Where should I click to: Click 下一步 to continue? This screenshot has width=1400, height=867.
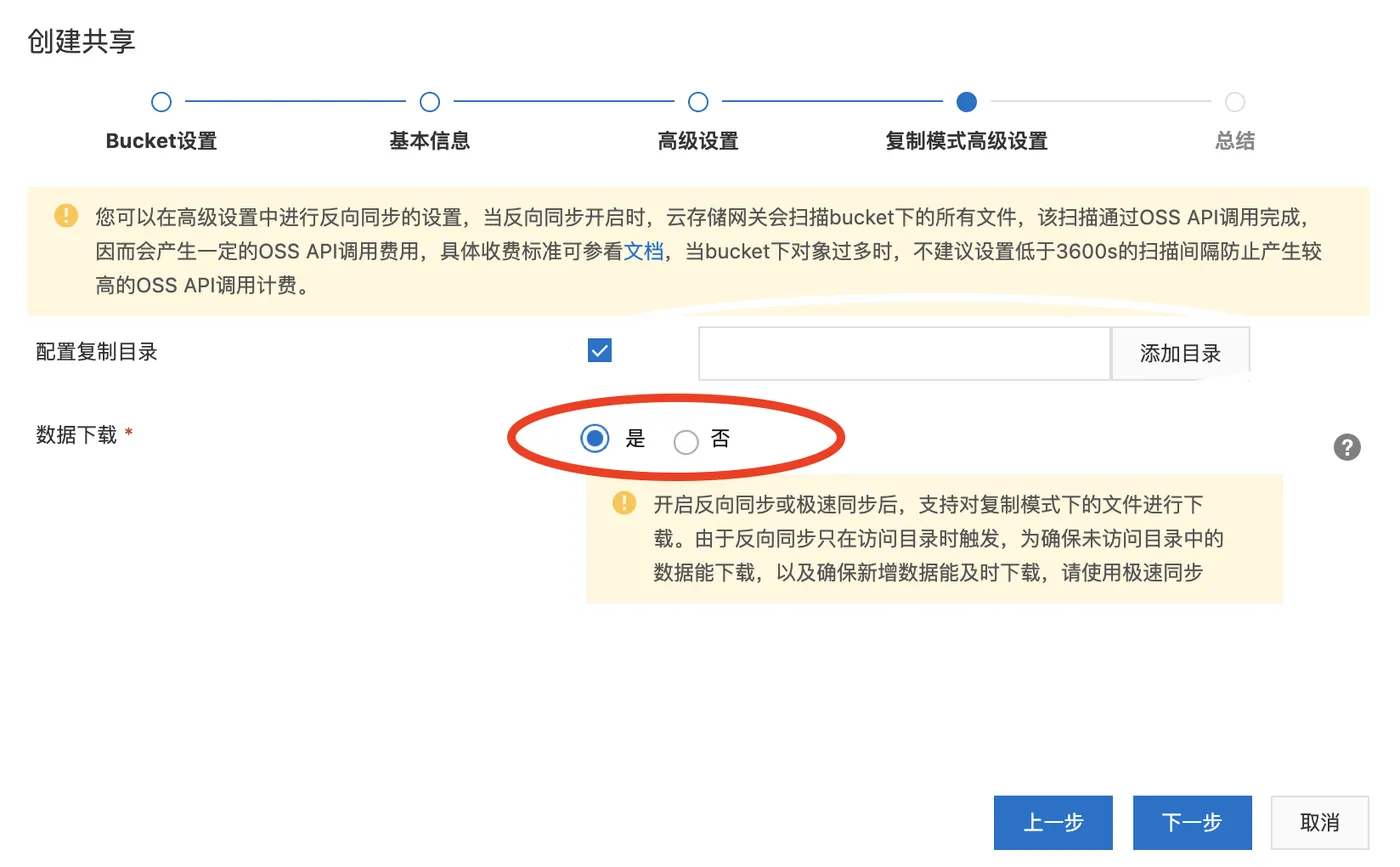point(1192,822)
